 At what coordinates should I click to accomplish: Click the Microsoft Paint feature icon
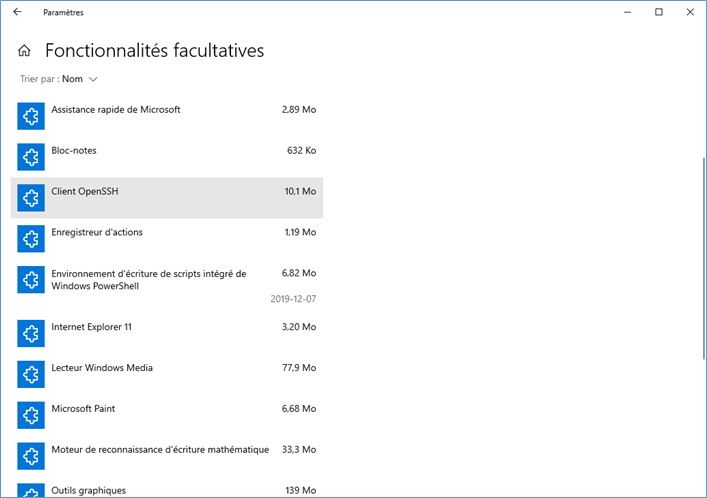pos(32,415)
